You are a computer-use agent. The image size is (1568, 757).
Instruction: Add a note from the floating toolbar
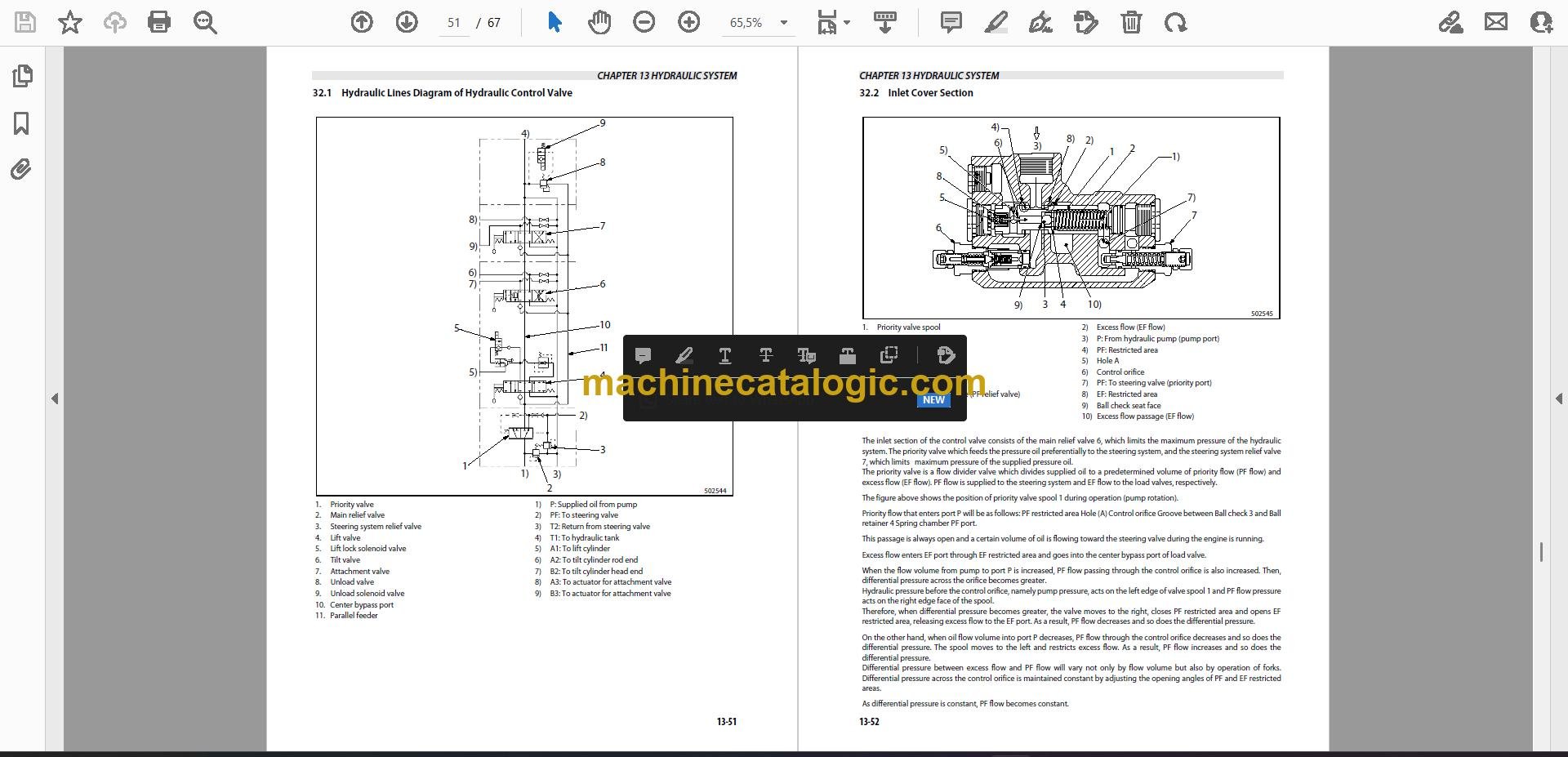coord(643,355)
